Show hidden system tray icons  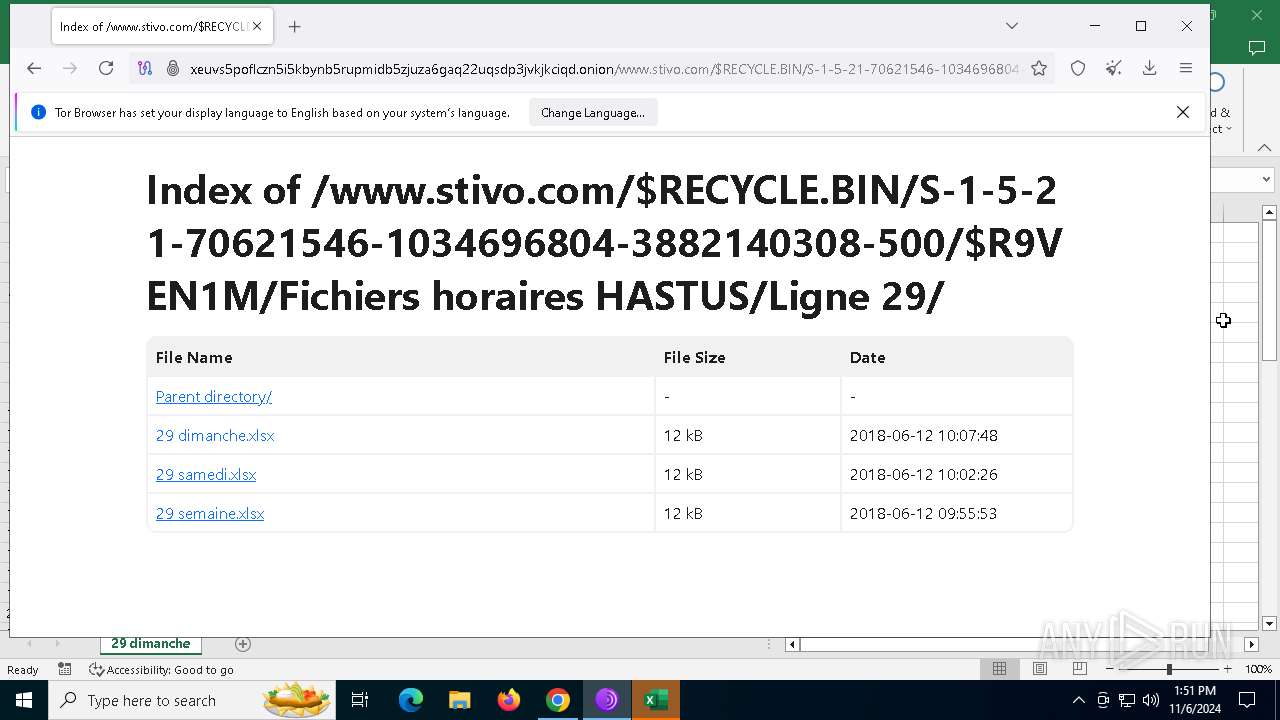pos(1078,700)
